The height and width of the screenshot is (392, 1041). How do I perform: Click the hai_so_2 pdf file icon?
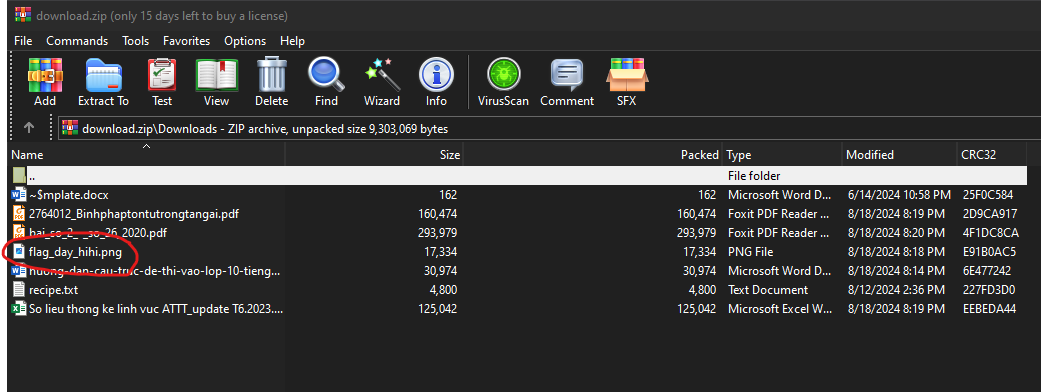19,233
